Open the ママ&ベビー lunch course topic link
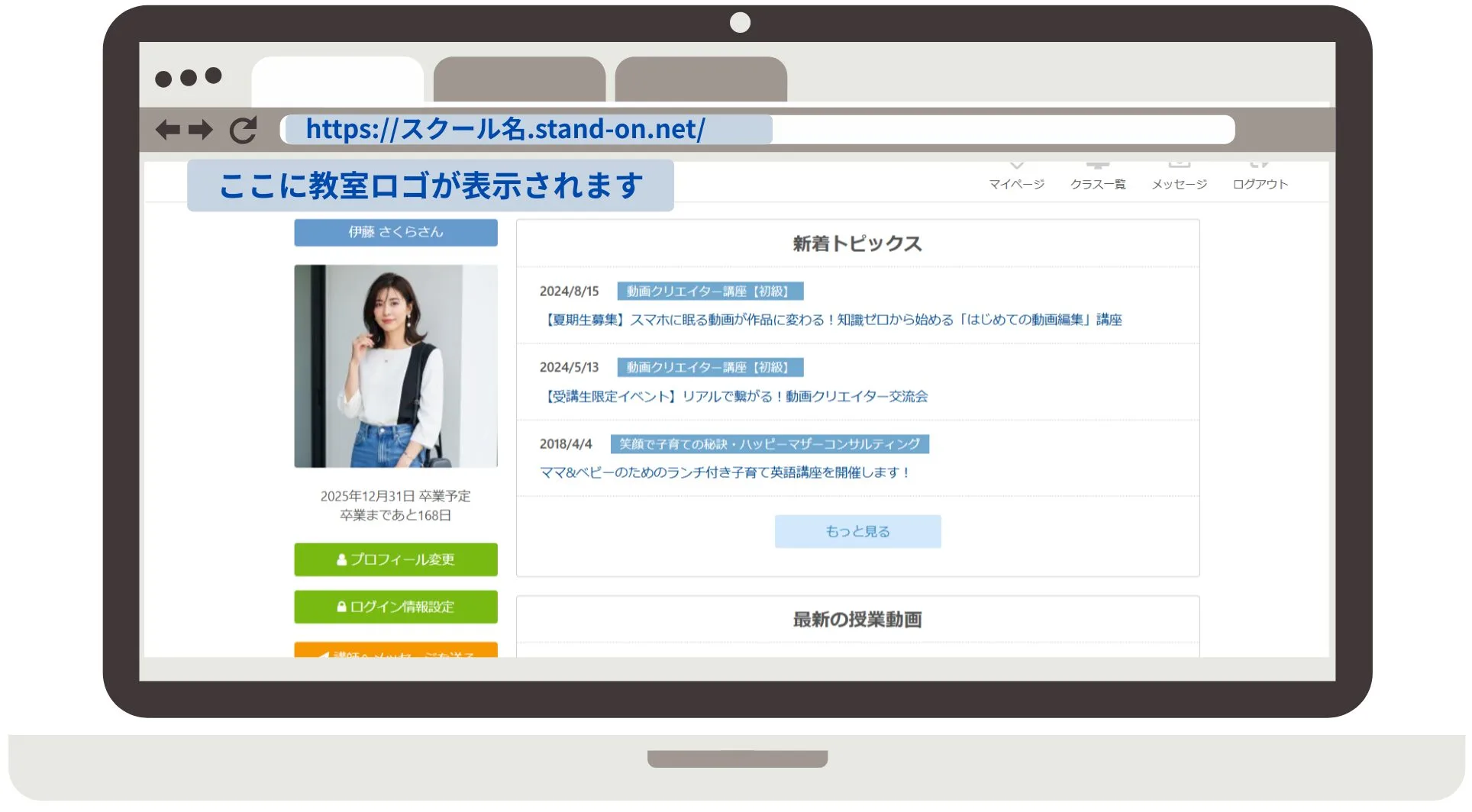The width and height of the screenshot is (1472, 812). [x=725, y=472]
